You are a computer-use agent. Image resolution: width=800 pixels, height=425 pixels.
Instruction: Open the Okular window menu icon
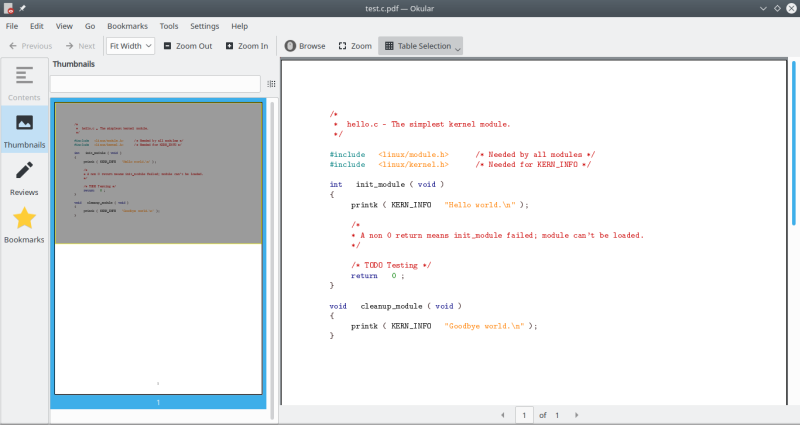8,8
